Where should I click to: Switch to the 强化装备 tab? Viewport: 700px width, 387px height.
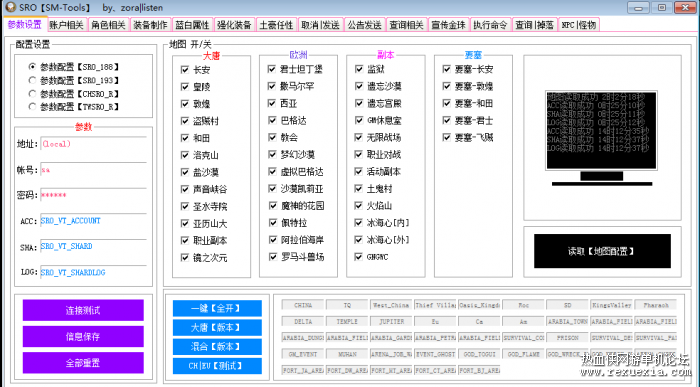point(234,25)
